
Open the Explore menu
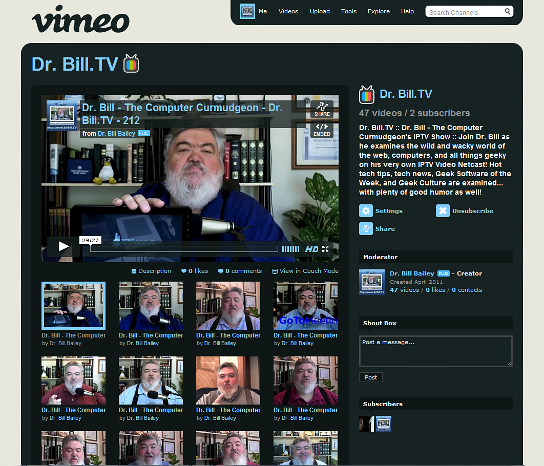pos(379,11)
